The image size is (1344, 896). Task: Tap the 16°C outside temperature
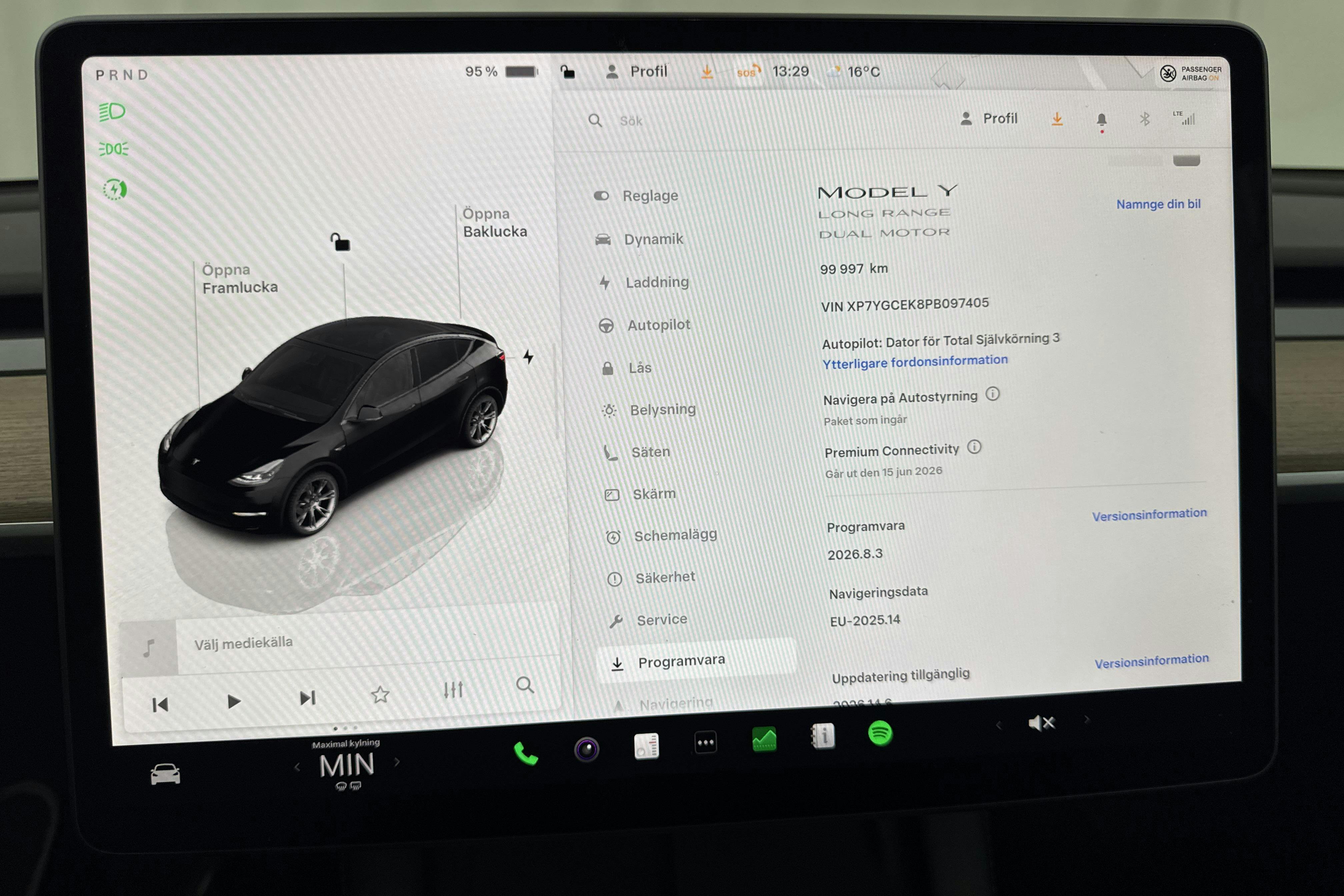(x=863, y=71)
